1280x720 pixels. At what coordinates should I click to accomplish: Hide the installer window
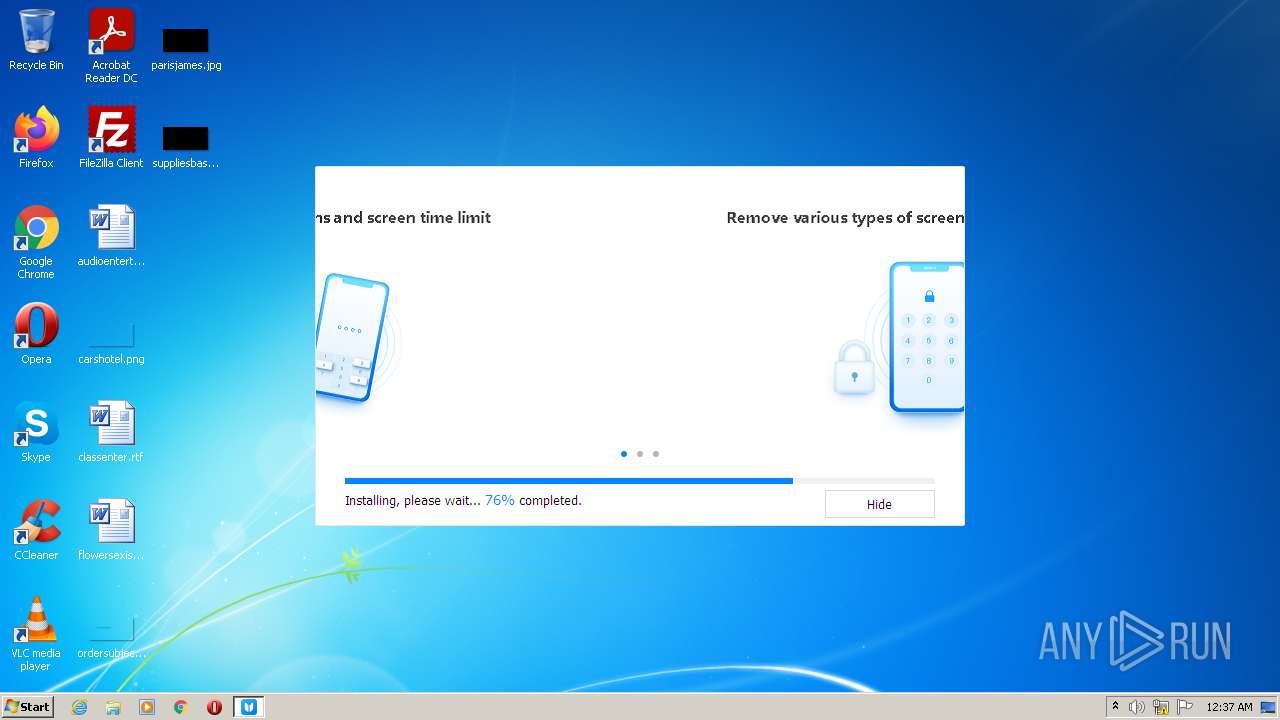point(879,504)
